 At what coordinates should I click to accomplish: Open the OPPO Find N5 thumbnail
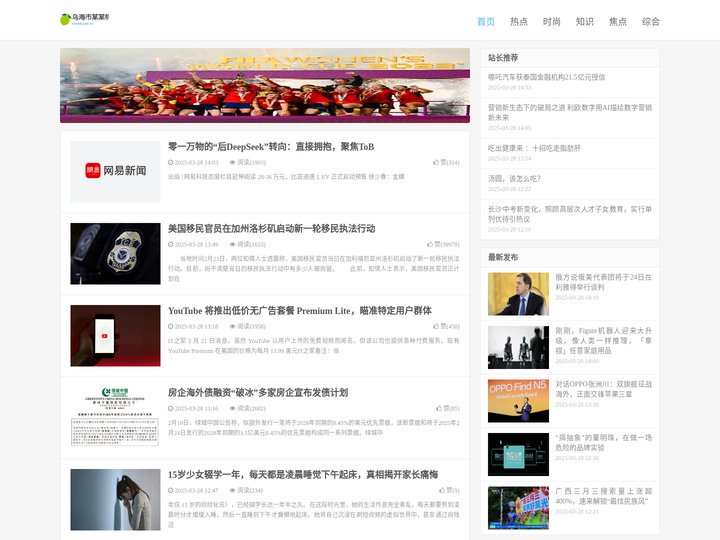click(518, 401)
